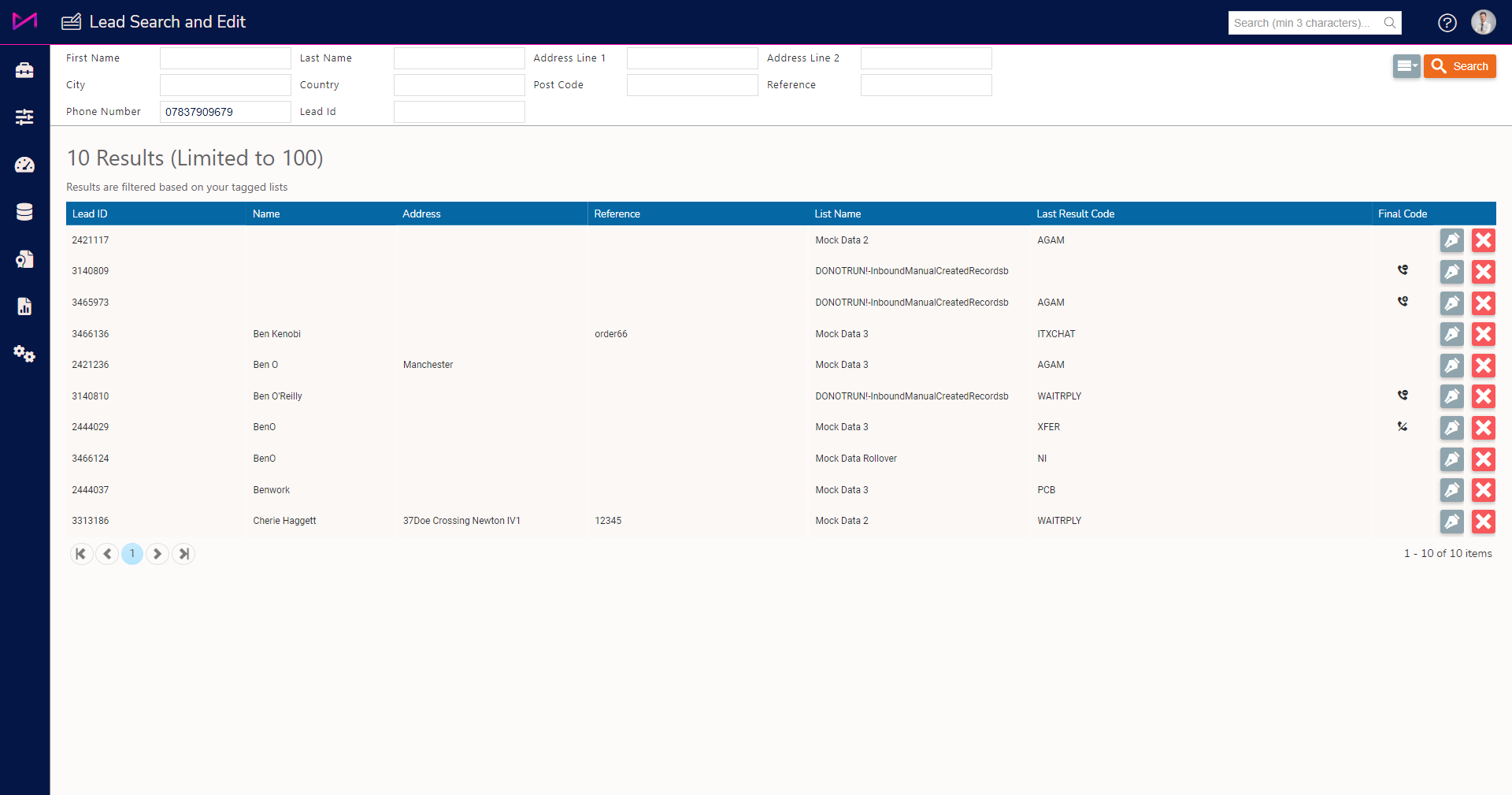Screen dimensions: 1512x795
Task: Click the global search magnifier icon
Action: click(x=1390, y=23)
